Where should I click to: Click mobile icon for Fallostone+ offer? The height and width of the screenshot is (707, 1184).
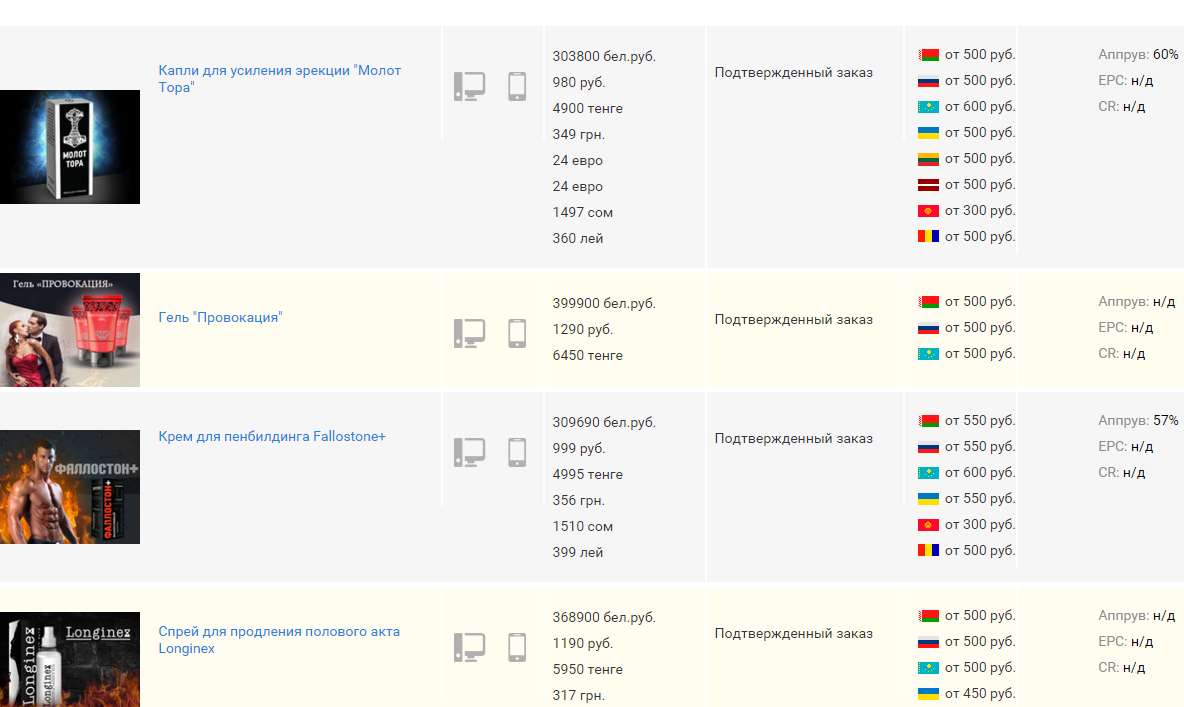(517, 452)
